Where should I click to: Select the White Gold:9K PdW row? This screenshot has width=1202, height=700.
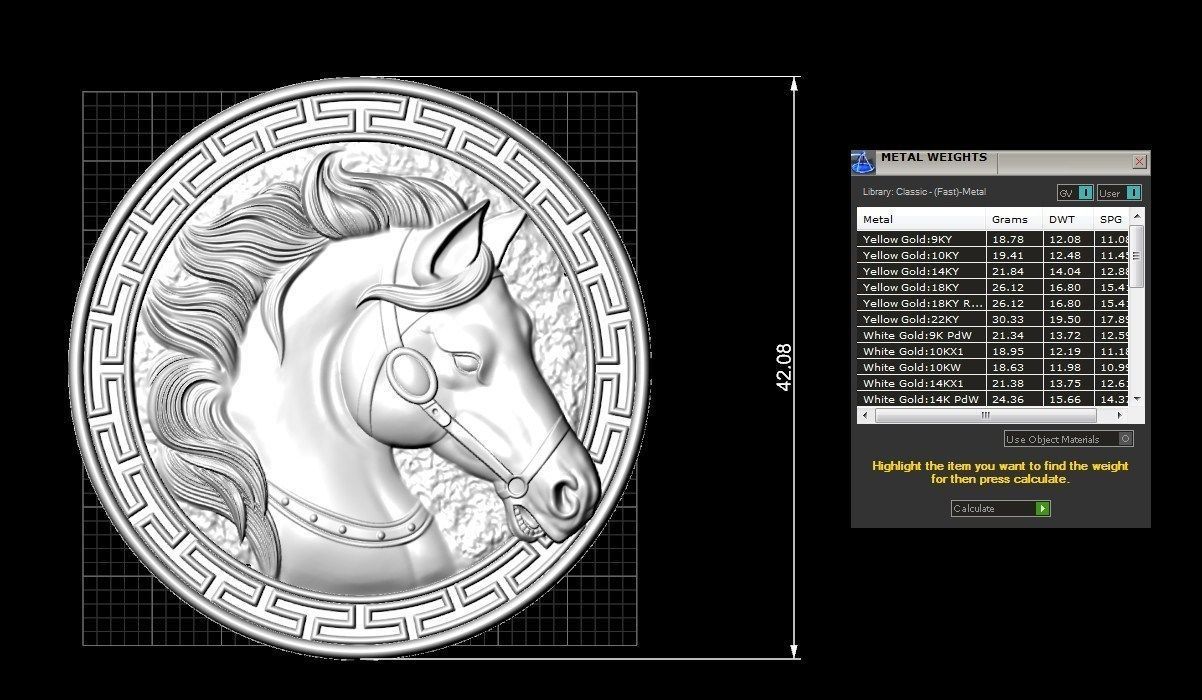coord(994,335)
